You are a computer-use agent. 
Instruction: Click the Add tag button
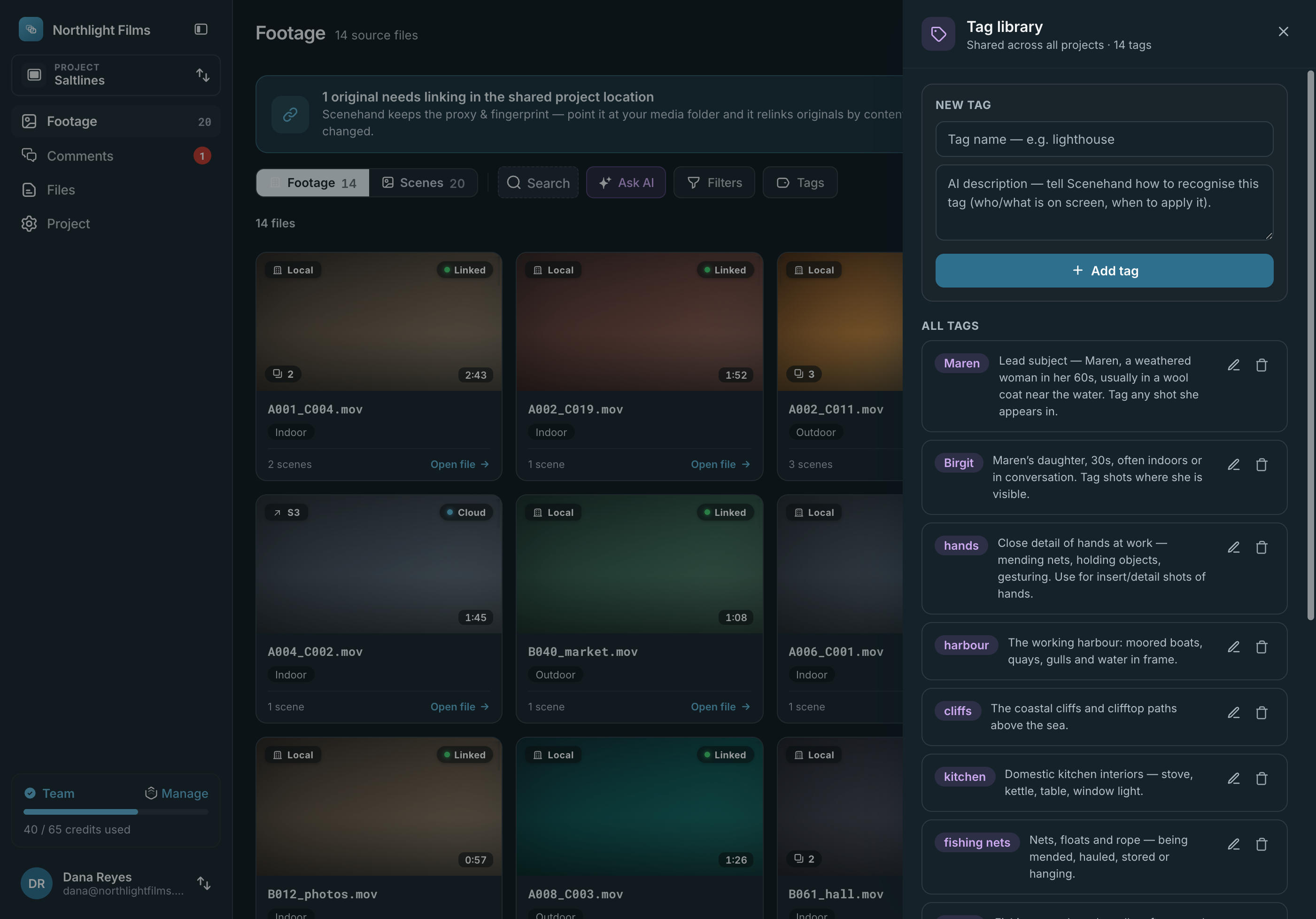pyautogui.click(x=1104, y=271)
